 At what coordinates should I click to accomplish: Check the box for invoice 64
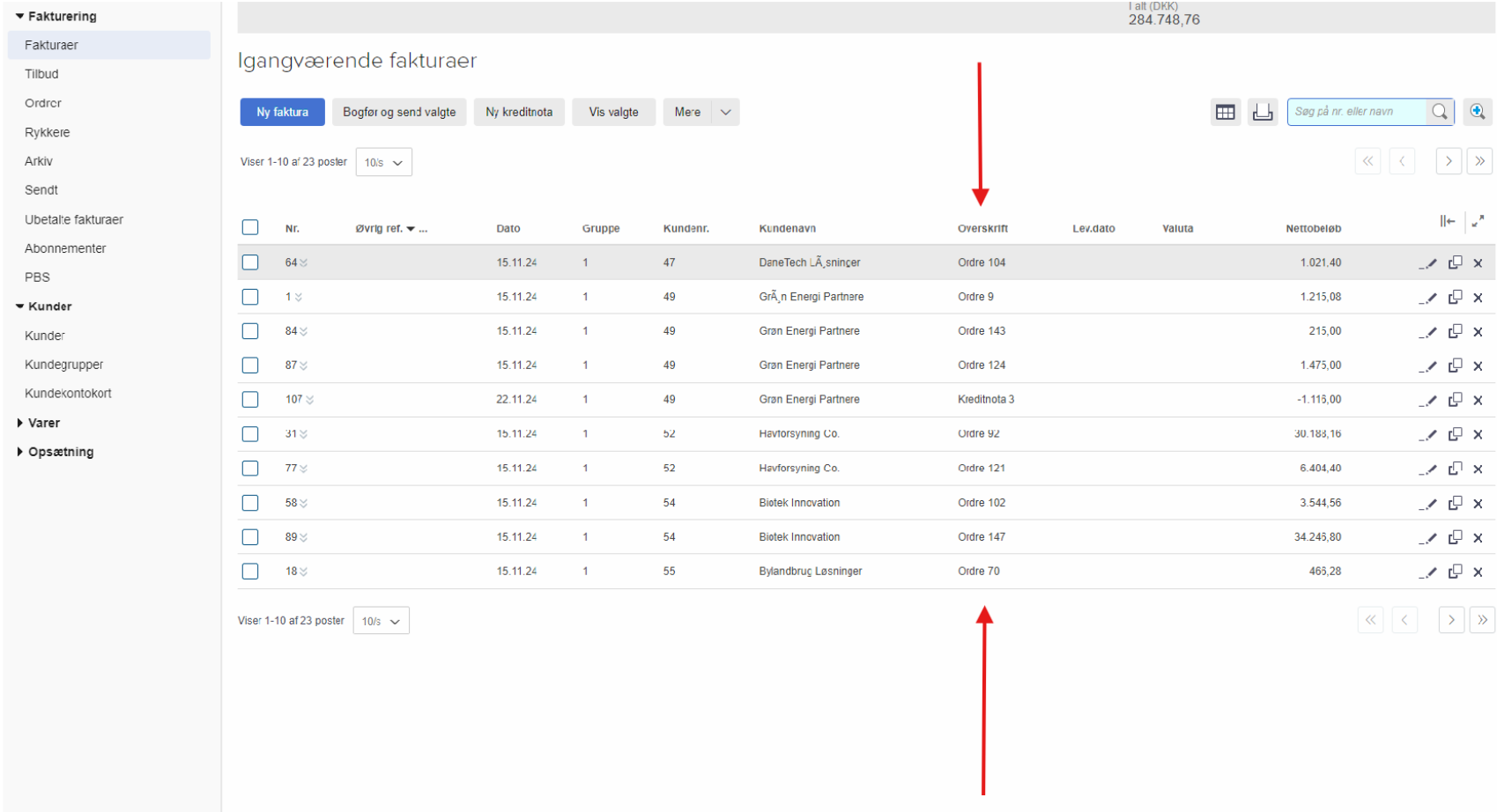(250, 262)
